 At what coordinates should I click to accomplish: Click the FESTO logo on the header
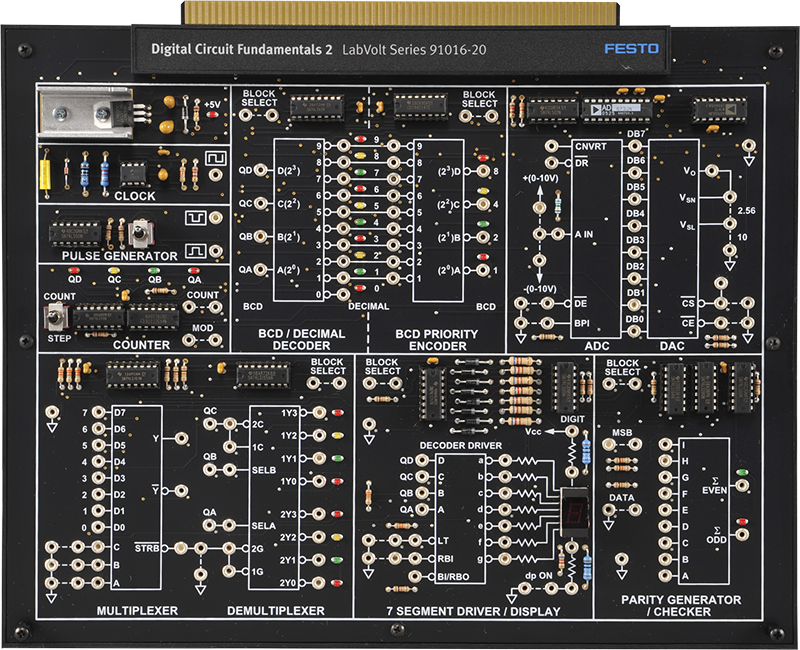(x=627, y=47)
